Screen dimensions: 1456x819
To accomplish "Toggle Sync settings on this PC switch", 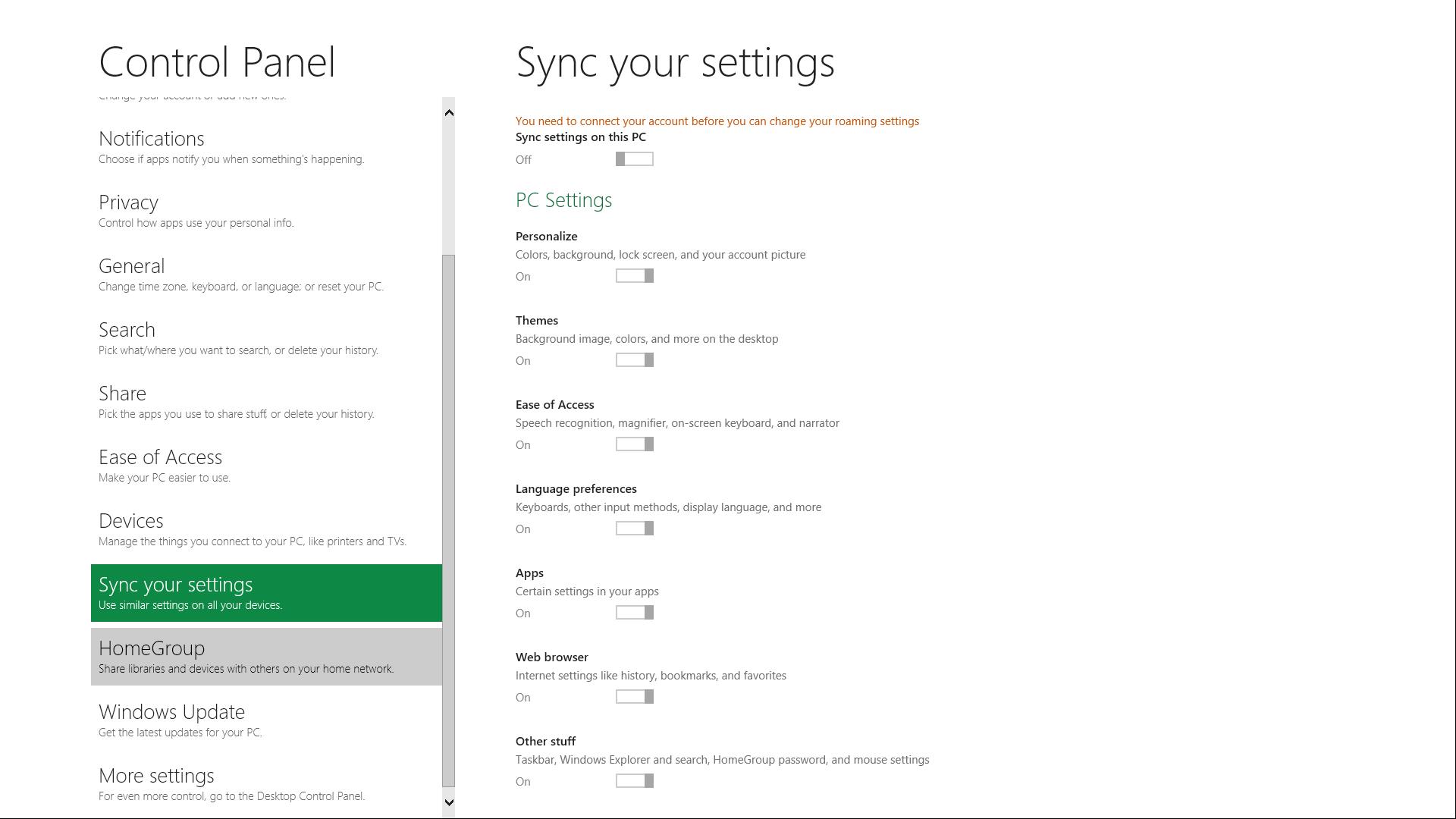I will (635, 159).
